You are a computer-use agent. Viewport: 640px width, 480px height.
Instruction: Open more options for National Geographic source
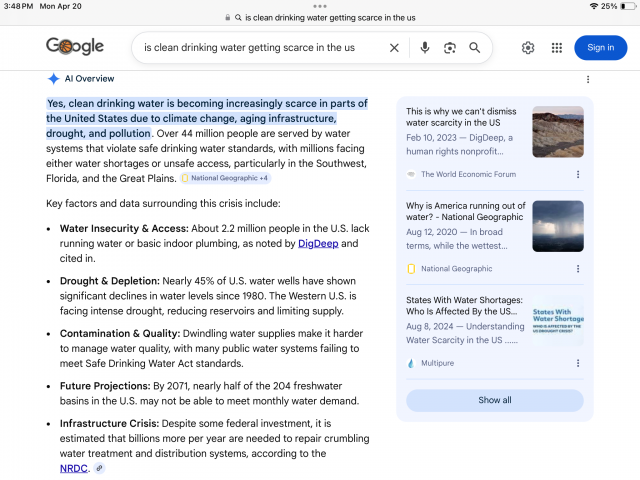point(578,269)
